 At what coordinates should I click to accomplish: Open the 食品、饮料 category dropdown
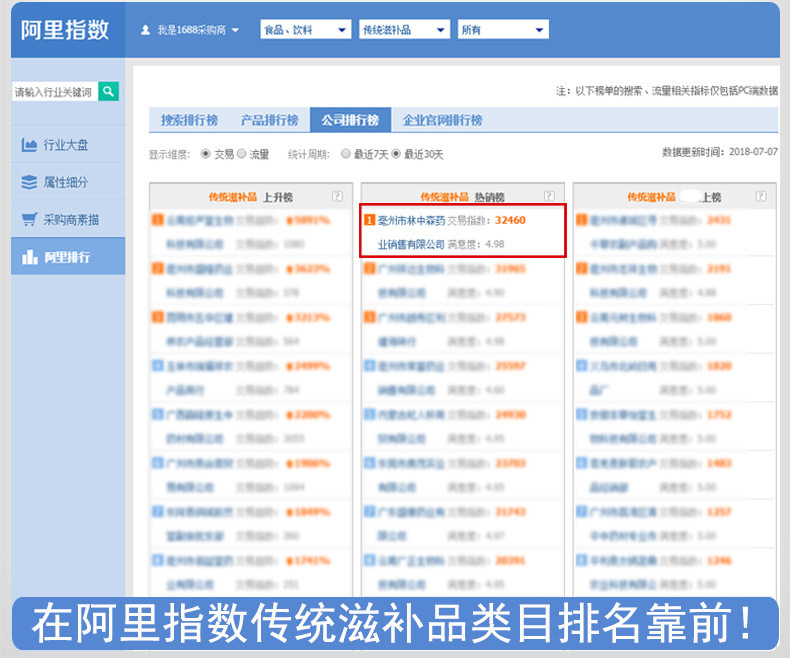pos(305,30)
